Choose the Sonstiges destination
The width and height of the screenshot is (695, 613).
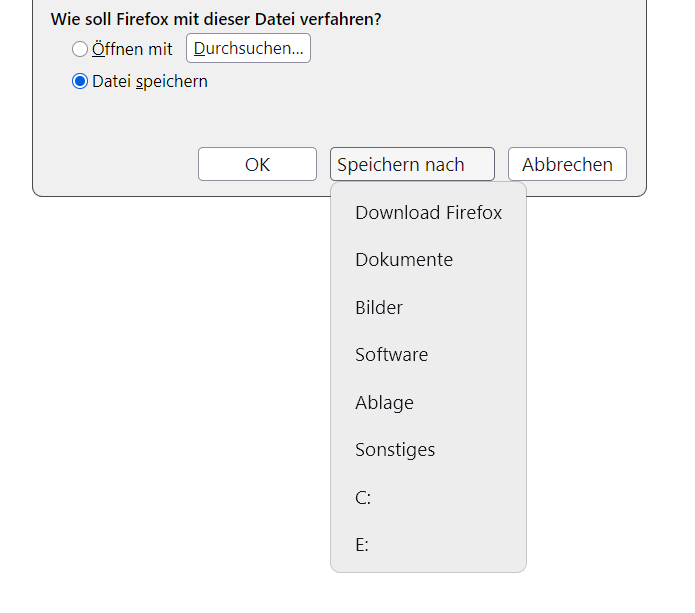(x=395, y=450)
